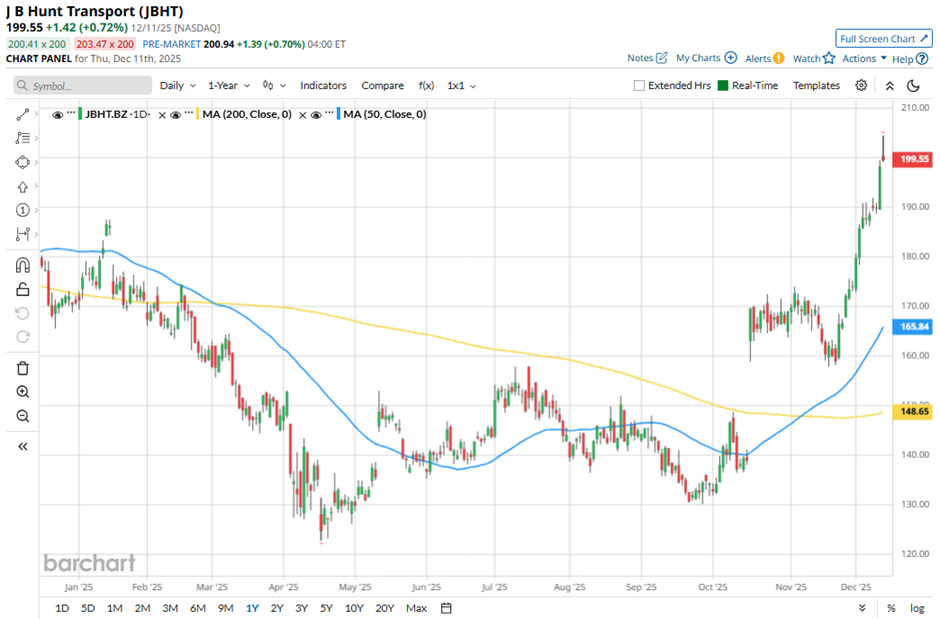Select the trend line drawing tool
Viewport: 940px width, 619px height.
(x=22, y=115)
